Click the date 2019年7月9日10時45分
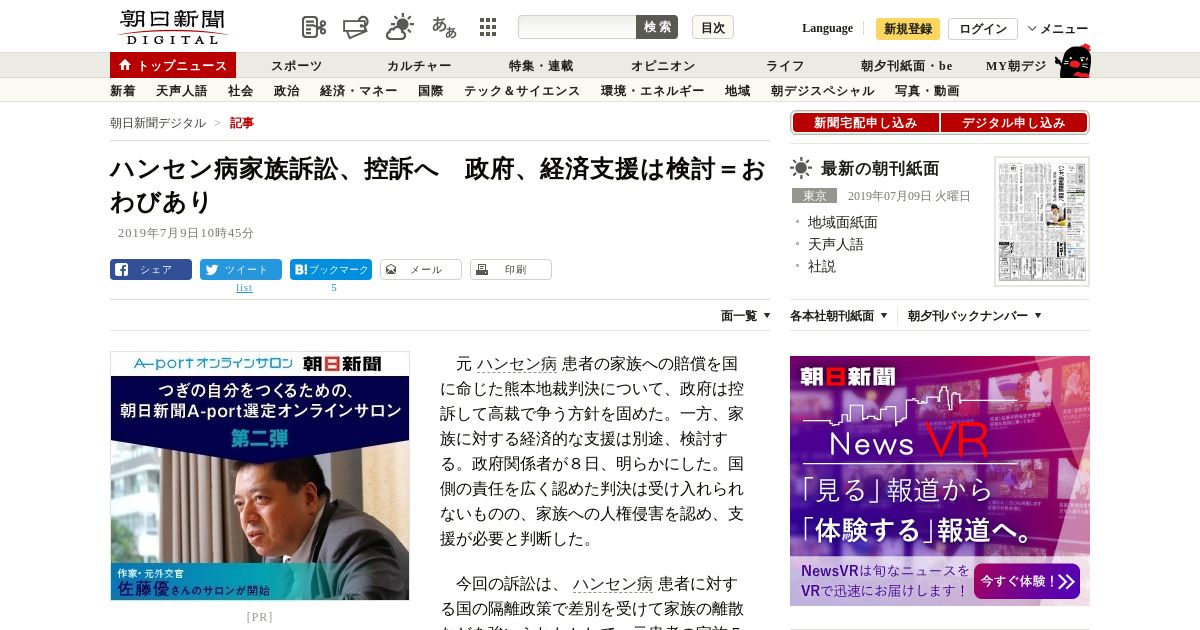The height and width of the screenshot is (630, 1200). [186, 233]
